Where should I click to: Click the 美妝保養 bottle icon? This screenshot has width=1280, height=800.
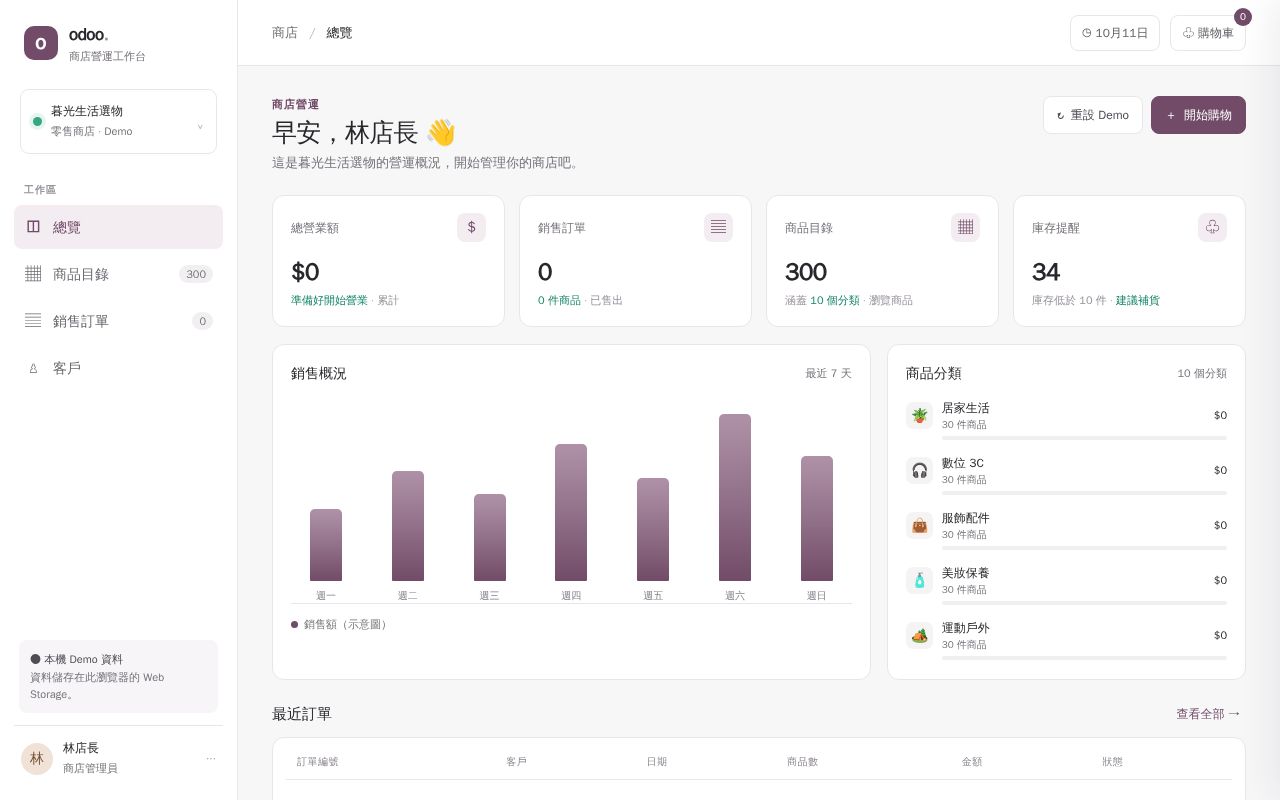coord(919,580)
